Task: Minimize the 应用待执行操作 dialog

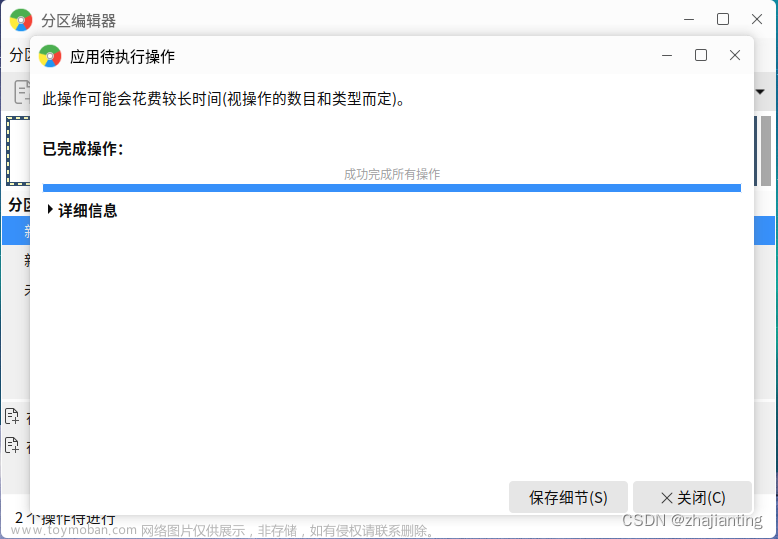Action: point(667,56)
